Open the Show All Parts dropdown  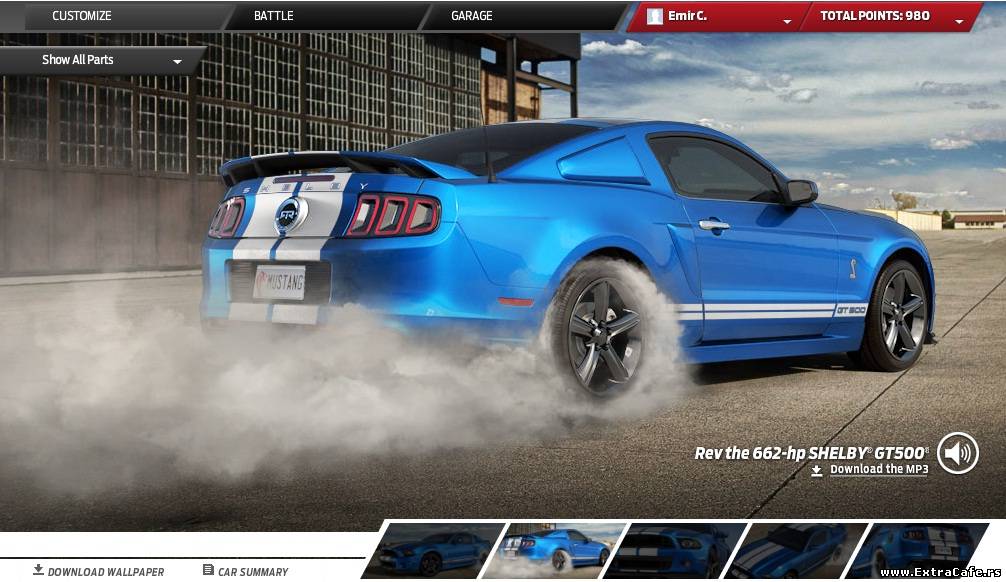click(103, 60)
